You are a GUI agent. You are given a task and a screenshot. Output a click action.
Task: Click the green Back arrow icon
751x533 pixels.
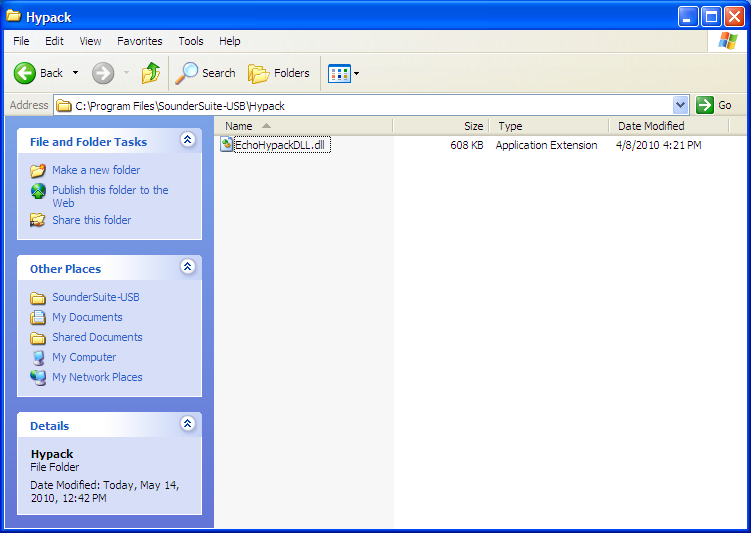[25, 73]
